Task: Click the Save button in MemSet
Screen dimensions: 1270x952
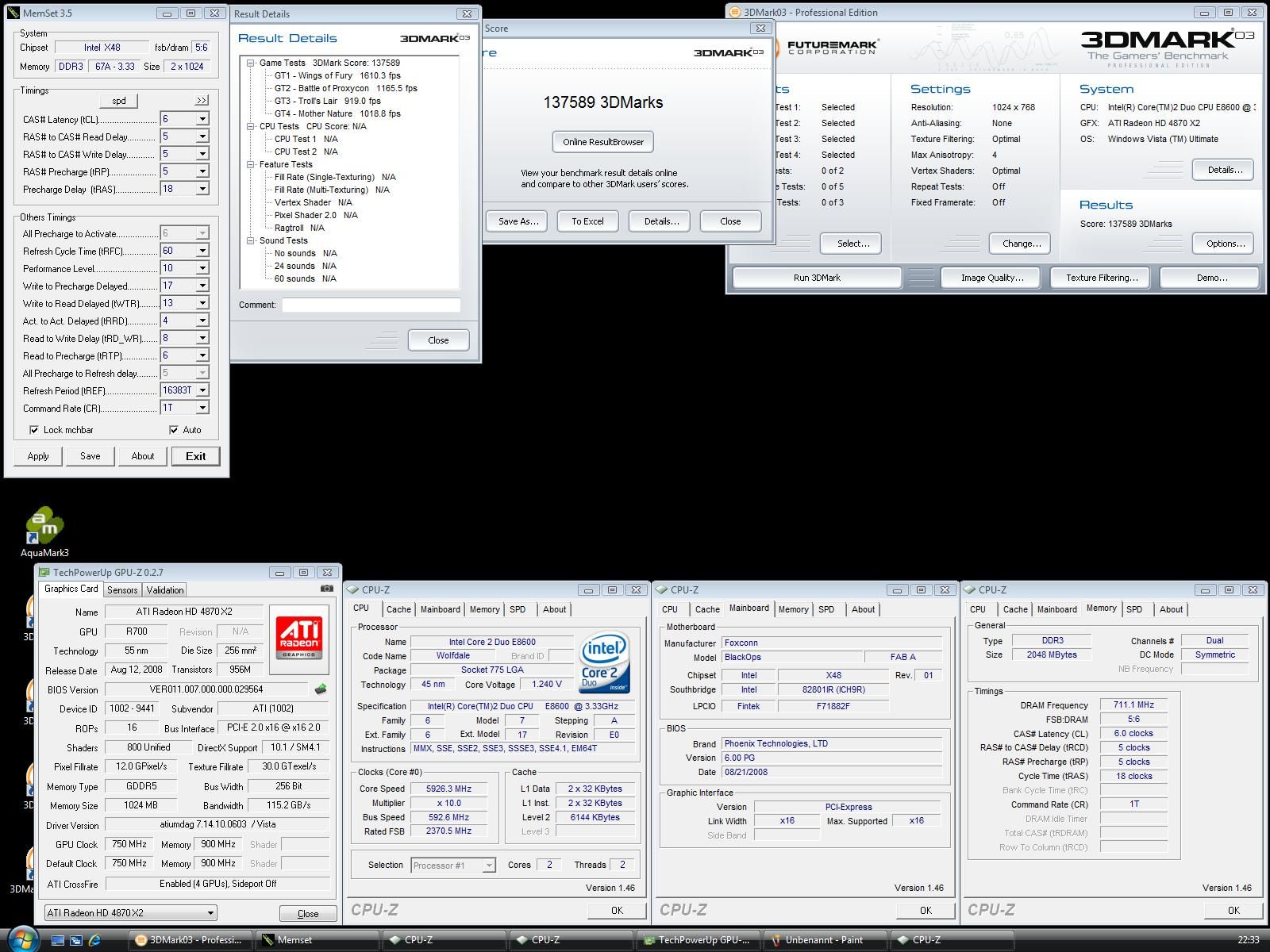Action: 90,456
